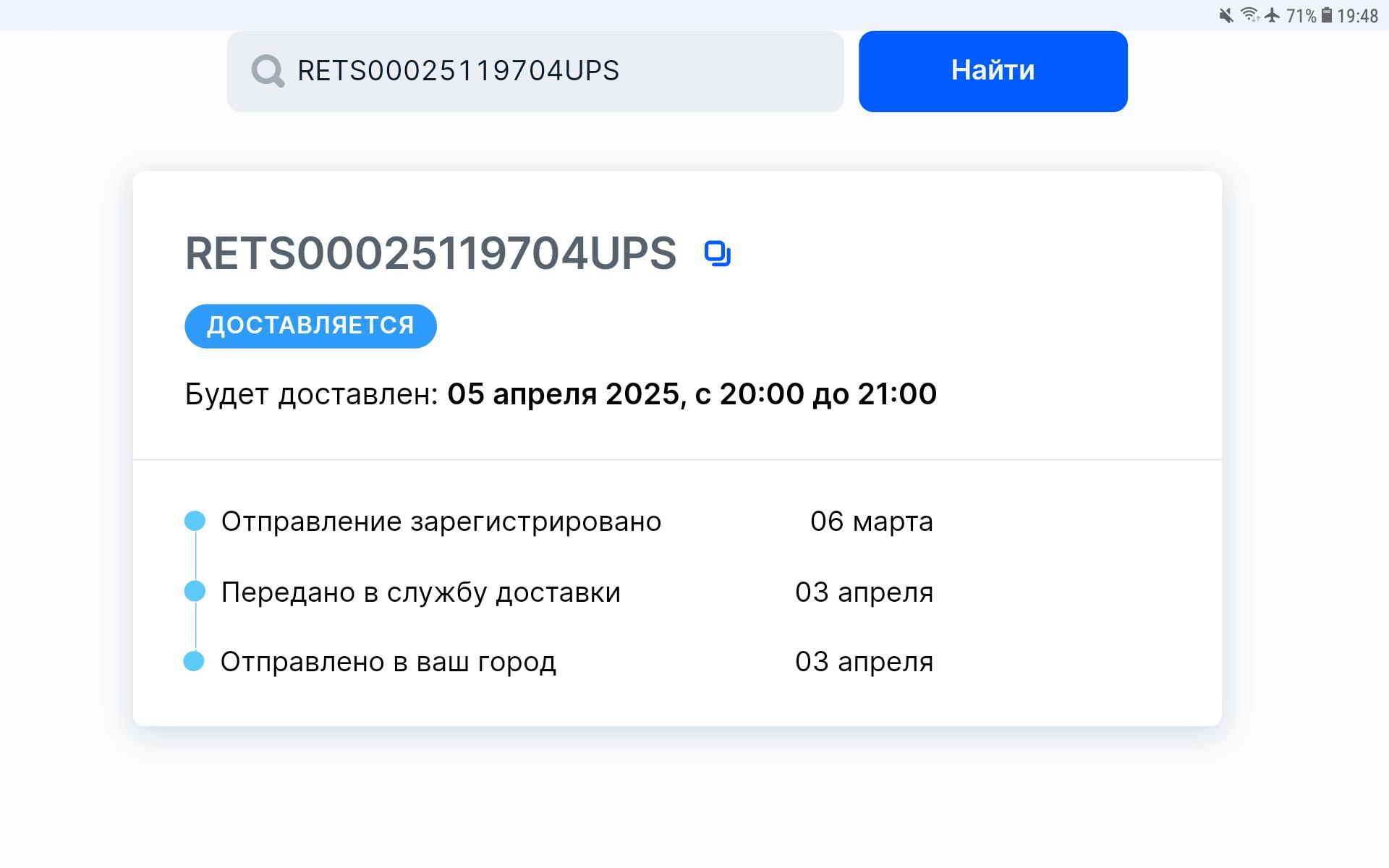Screen dimensions: 1389x868
Task: Copy the tracking number with copy icon
Action: coord(718,254)
